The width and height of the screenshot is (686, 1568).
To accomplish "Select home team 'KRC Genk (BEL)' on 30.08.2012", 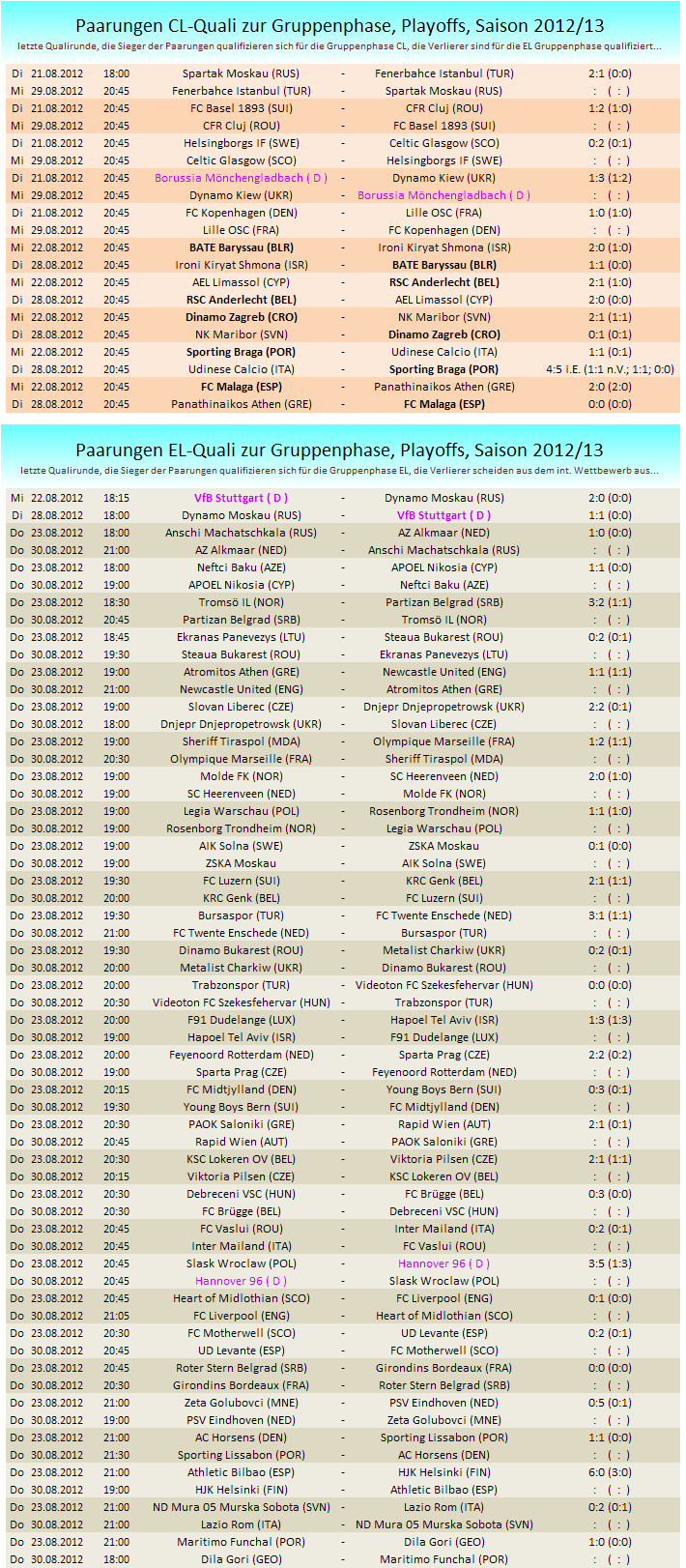I will (x=242, y=898).
